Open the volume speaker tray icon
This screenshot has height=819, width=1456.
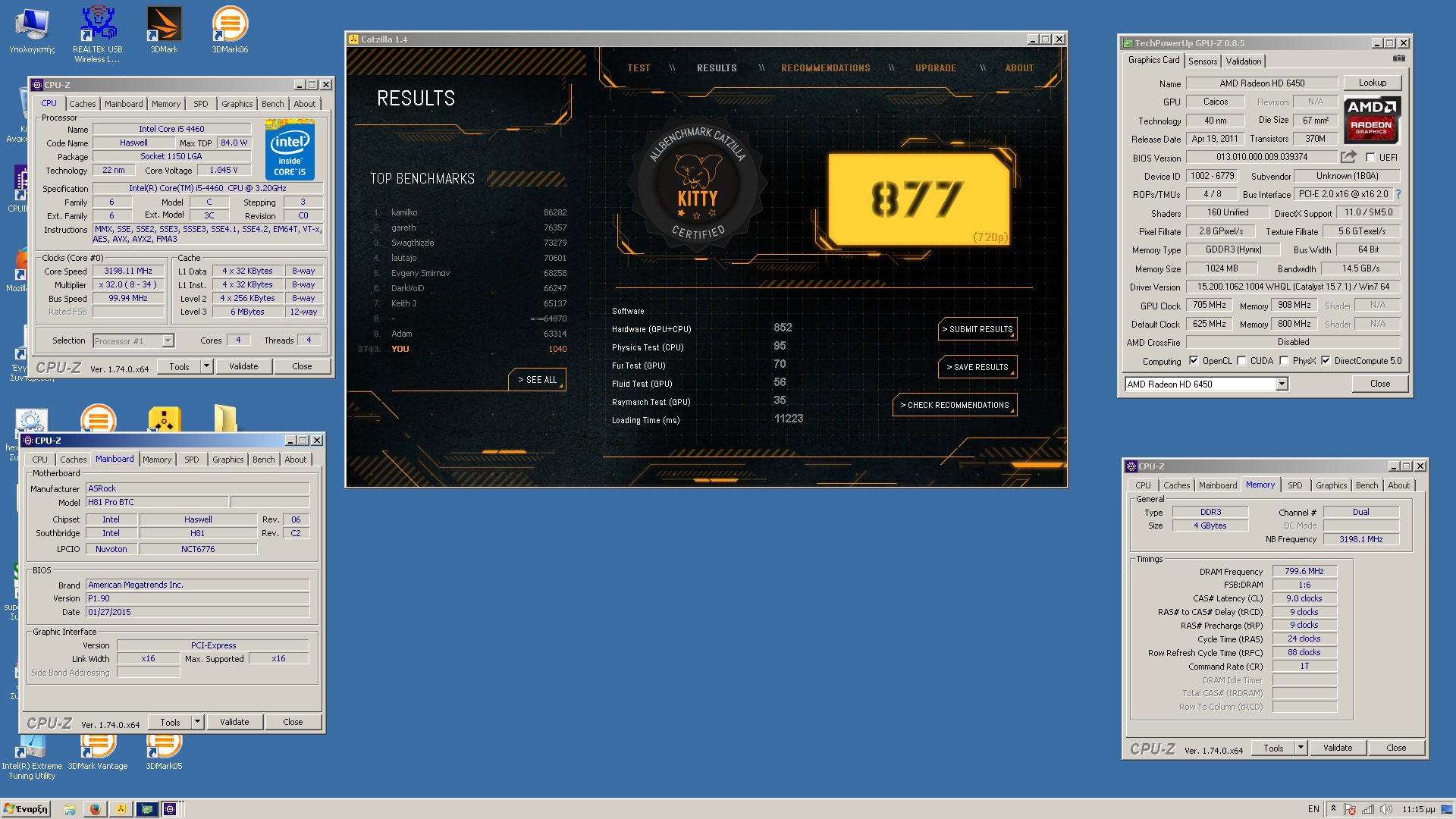1386,809
